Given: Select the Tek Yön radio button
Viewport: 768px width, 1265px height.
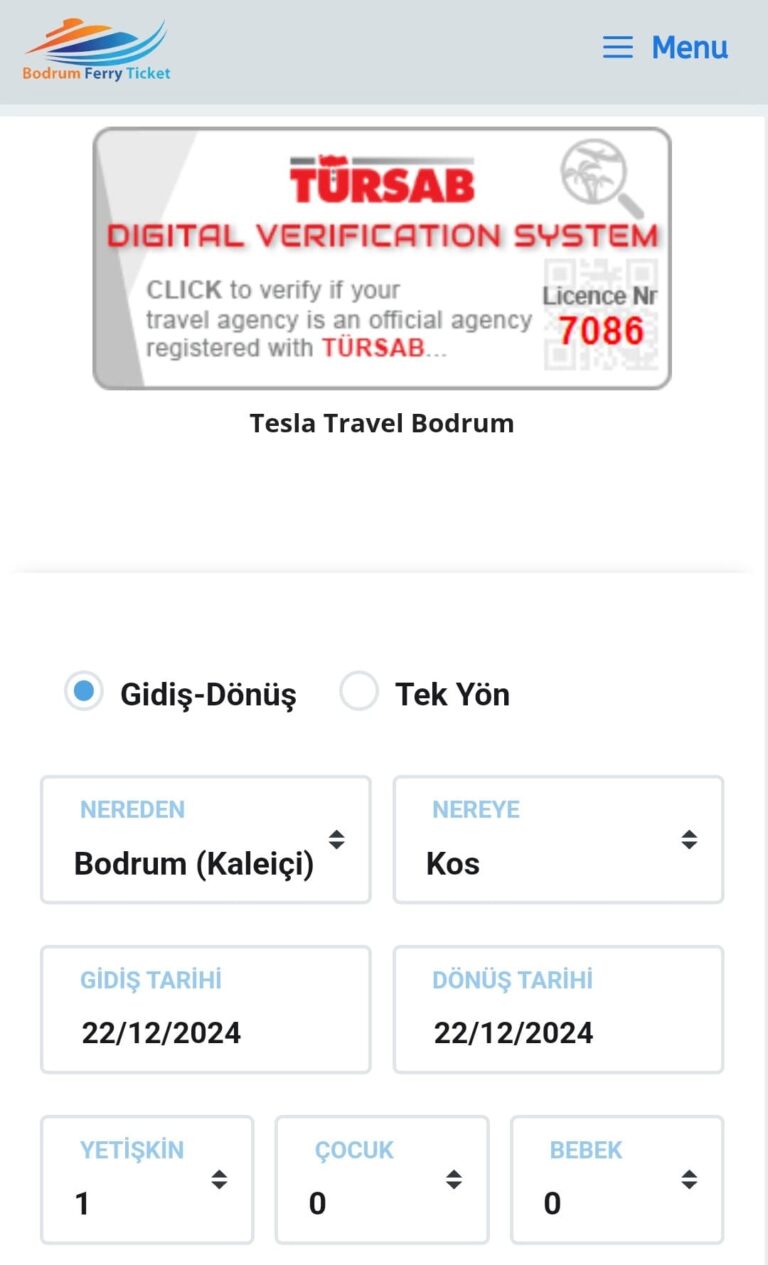Looking at the screenshot, I should click(x=359, y=691).
